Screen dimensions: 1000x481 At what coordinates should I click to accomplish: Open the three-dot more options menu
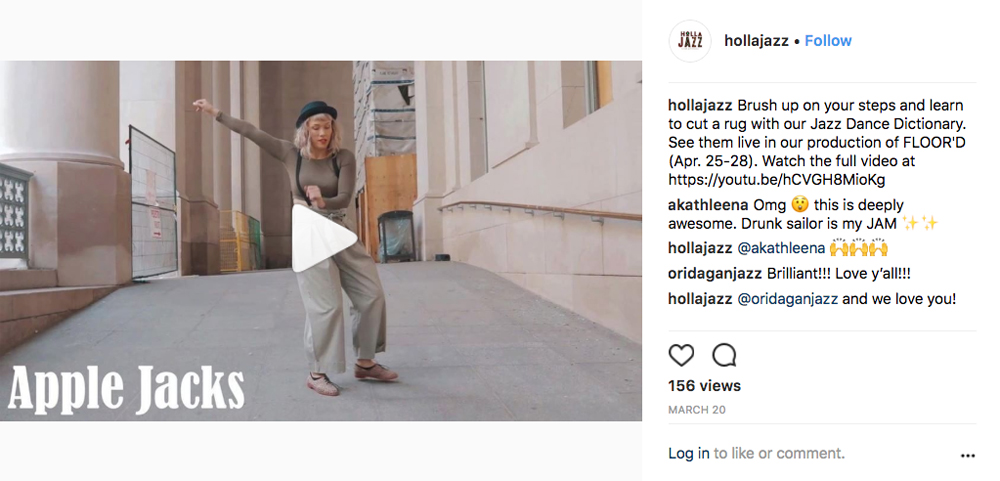tap(967, 455)
